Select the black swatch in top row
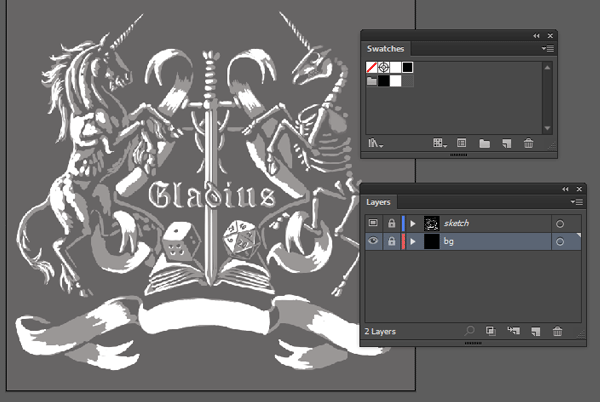This screenshot has width=600, height=402. click(x=408, y=68)
